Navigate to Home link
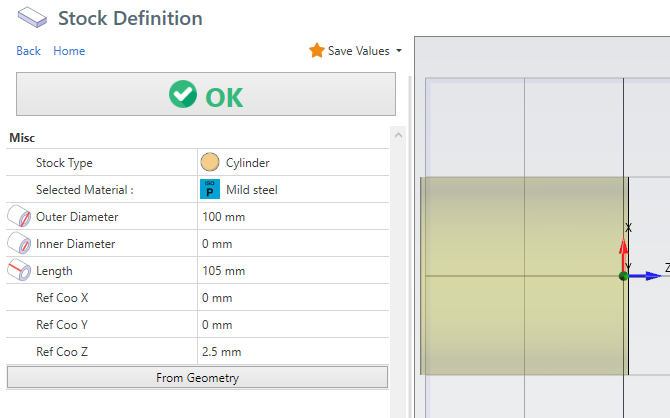The width and height of the screenshot is (670, 418). click(x=69, y=51)
